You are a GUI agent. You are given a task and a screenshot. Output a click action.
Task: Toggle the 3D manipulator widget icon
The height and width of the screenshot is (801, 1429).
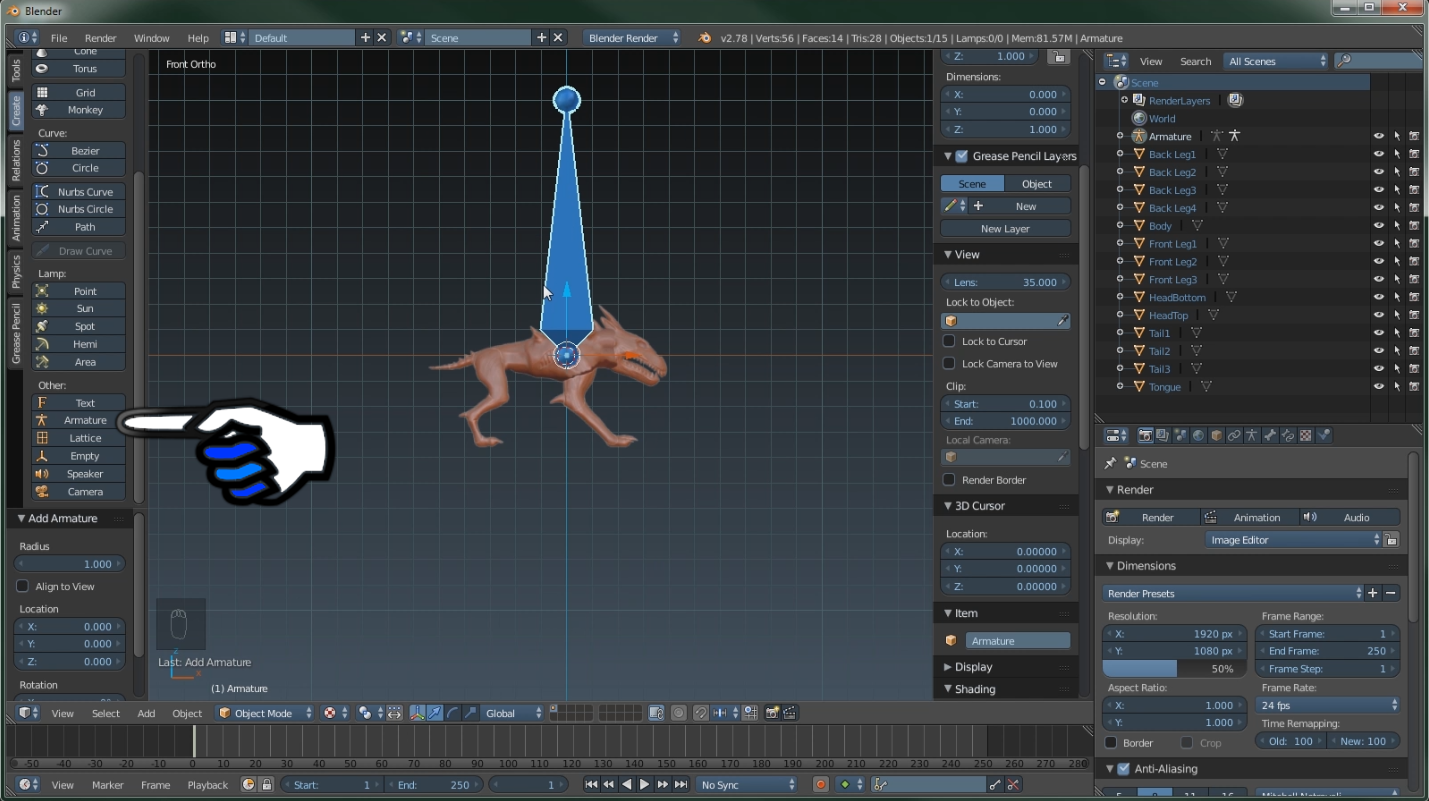pyautogui.click(x=418, y=713)
